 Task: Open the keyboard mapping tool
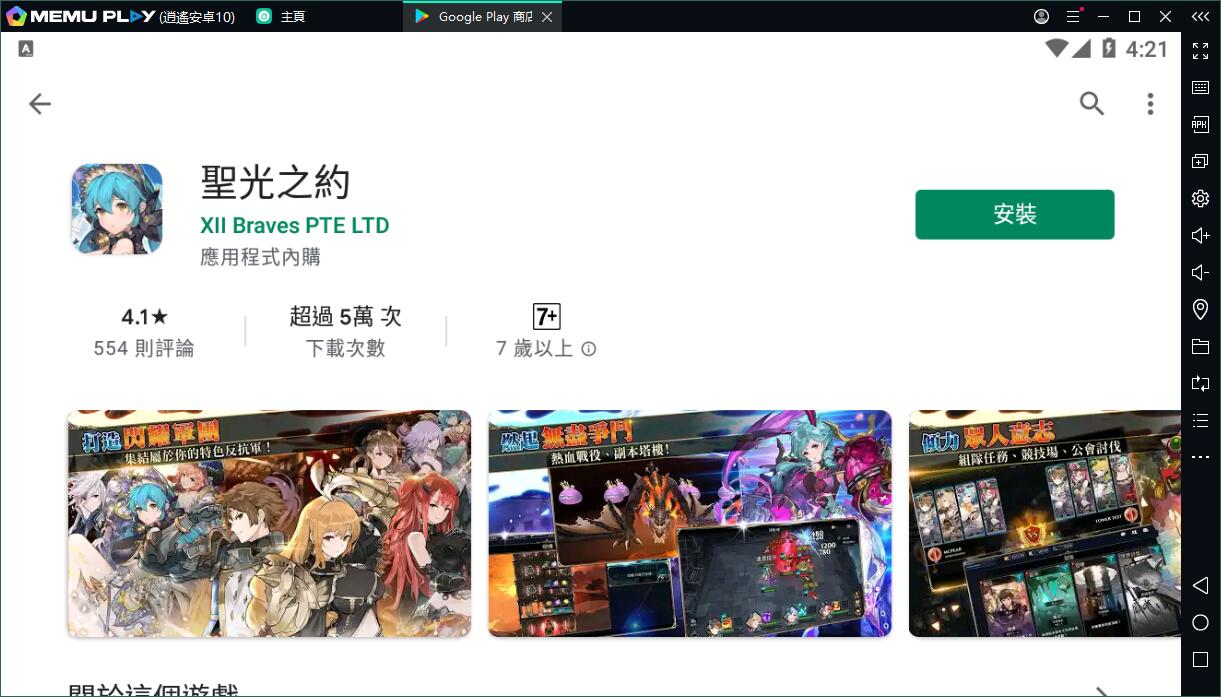tap(1199, 87)
